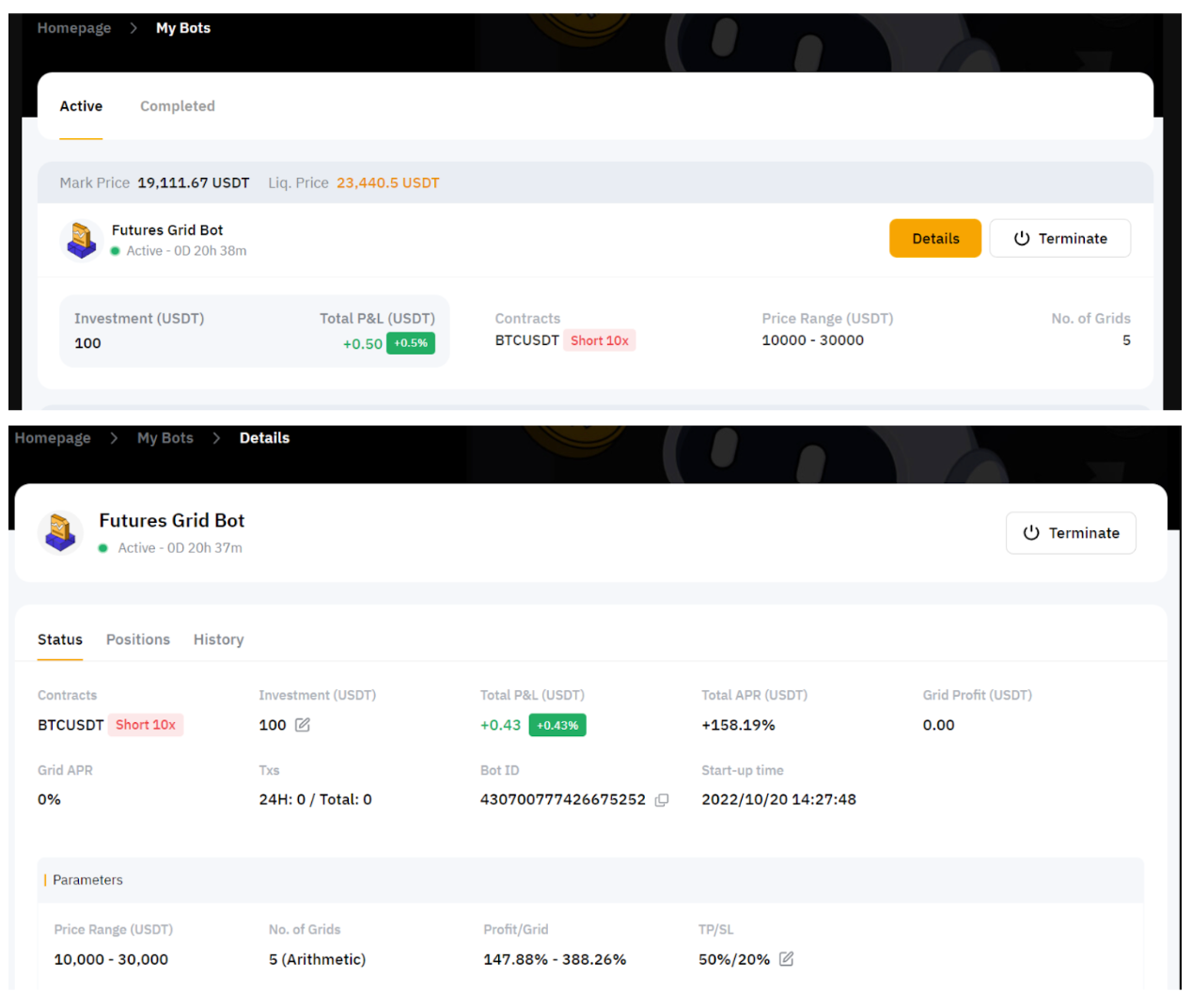Copy the Bot ID using the copy icon

(x=662, y=800)
